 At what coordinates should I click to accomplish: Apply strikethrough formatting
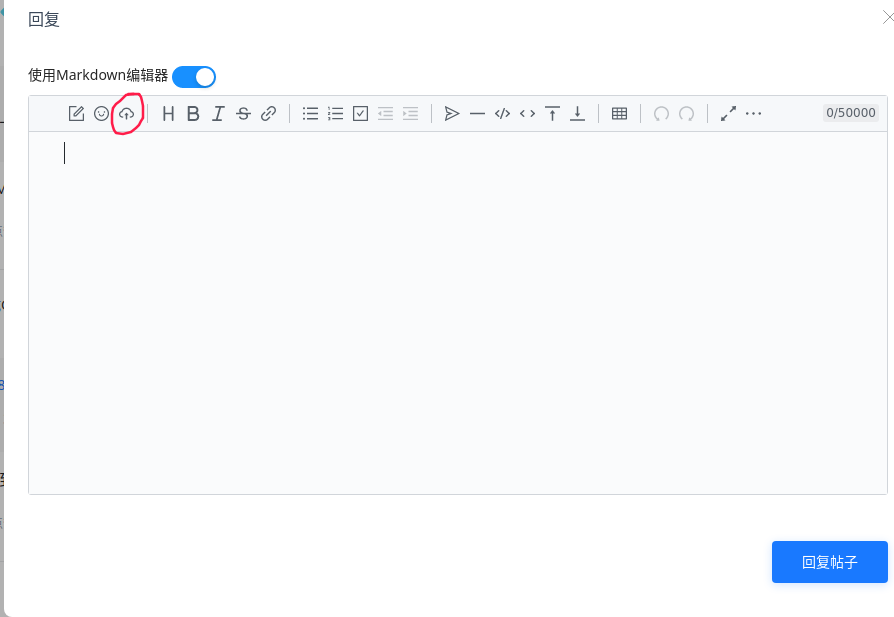[x=243, y=113]
